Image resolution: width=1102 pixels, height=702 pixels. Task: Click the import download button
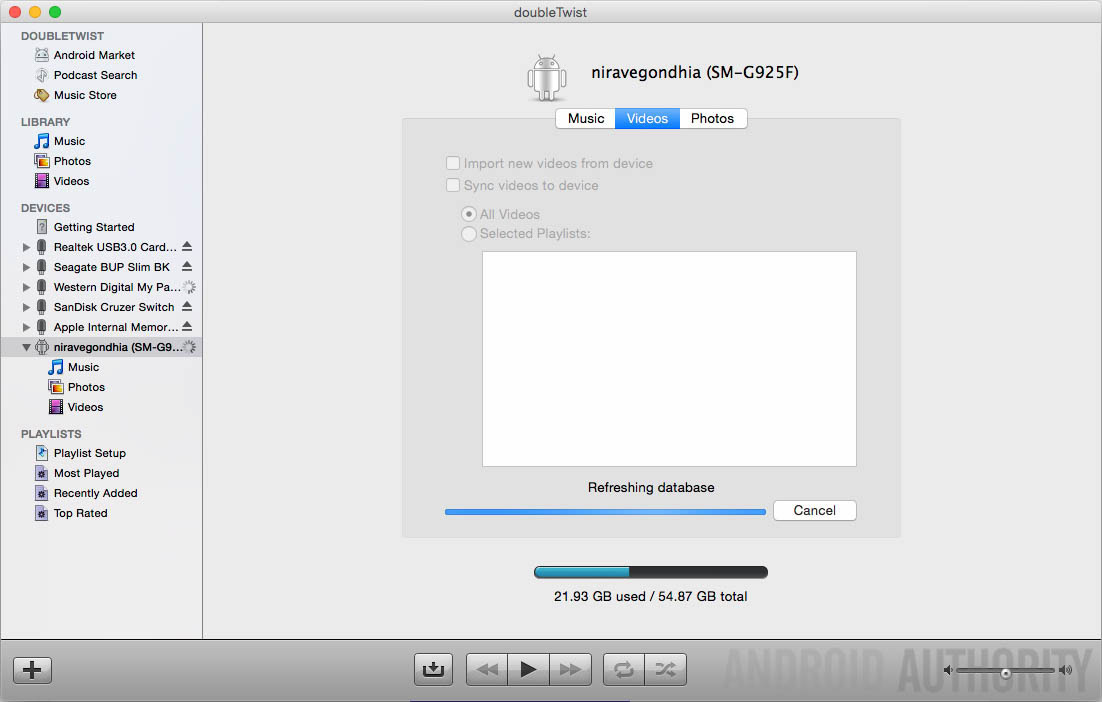coord(433,670)
